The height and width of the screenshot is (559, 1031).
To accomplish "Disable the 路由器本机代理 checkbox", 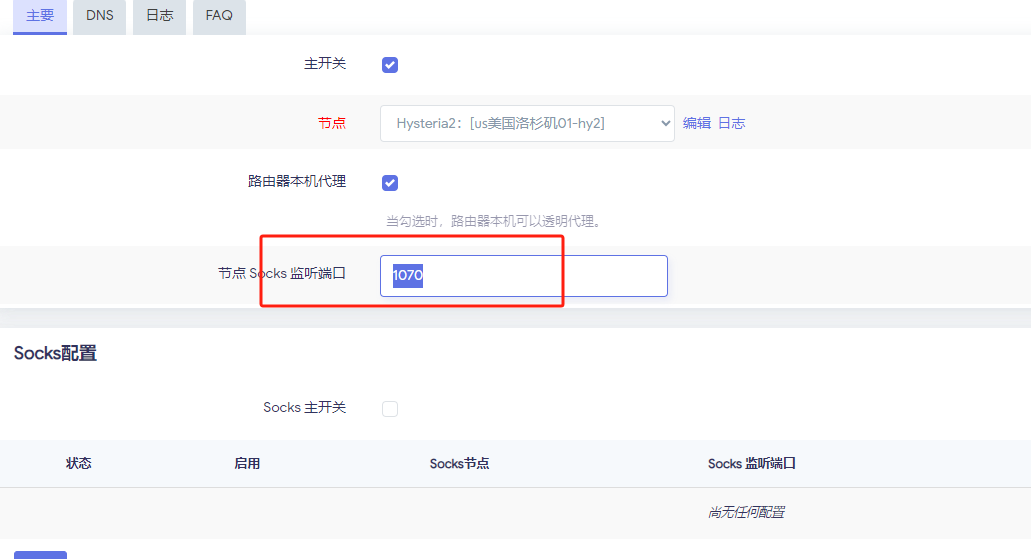I will (390, 183).
